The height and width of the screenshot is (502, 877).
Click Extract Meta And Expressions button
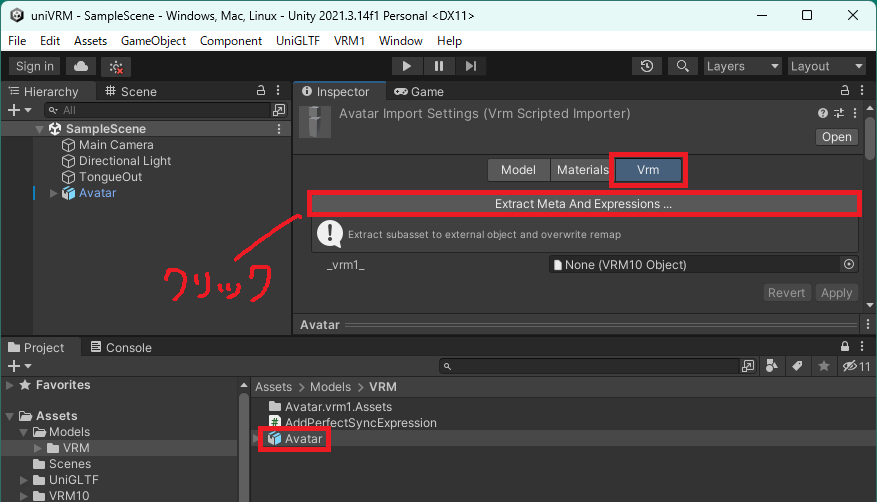(x=583, y=204)
